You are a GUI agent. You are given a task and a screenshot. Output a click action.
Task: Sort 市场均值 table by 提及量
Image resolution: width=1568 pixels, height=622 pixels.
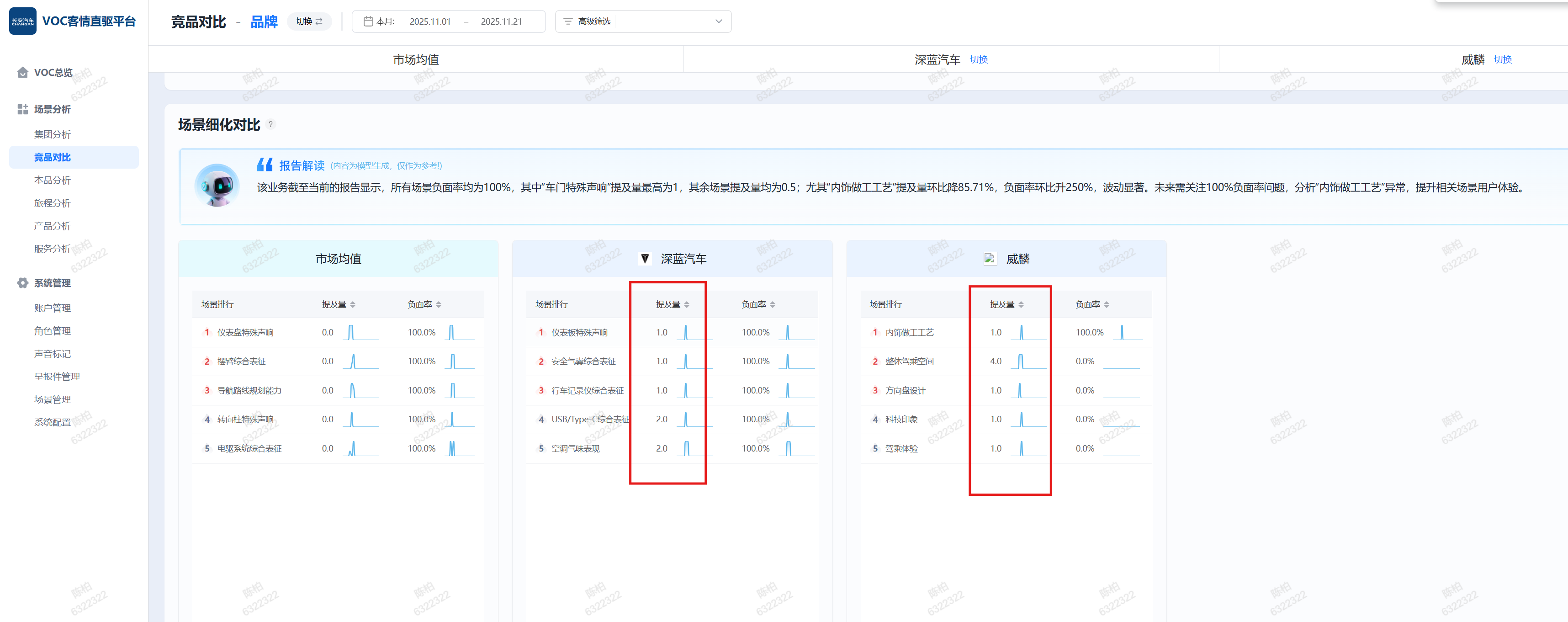[x=353, y=304]
